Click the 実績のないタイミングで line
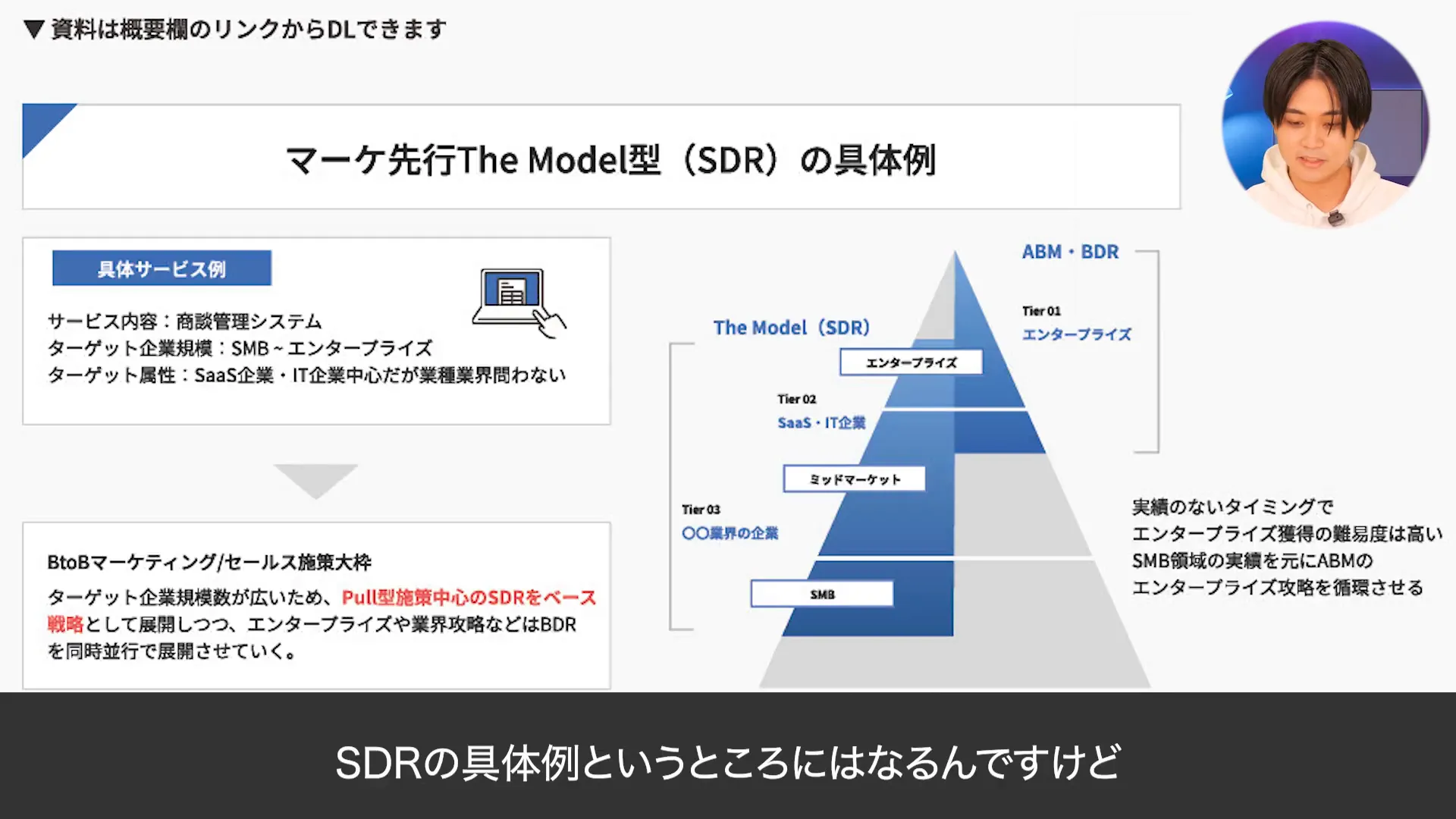The width and height of the screenshot is (1456, 819). coord(1232,507)
